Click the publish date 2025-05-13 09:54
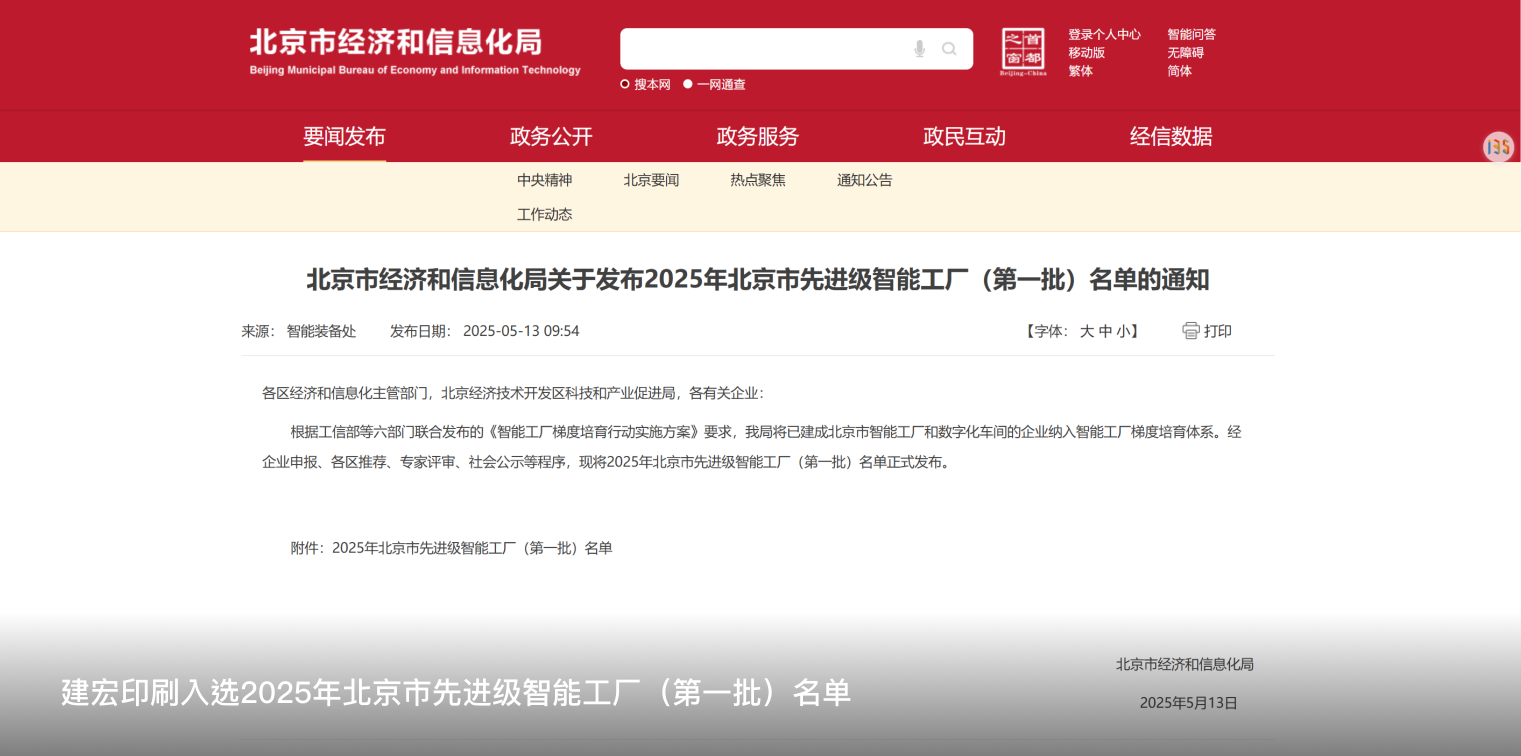1521x756 pixels. tap(521, 331)
